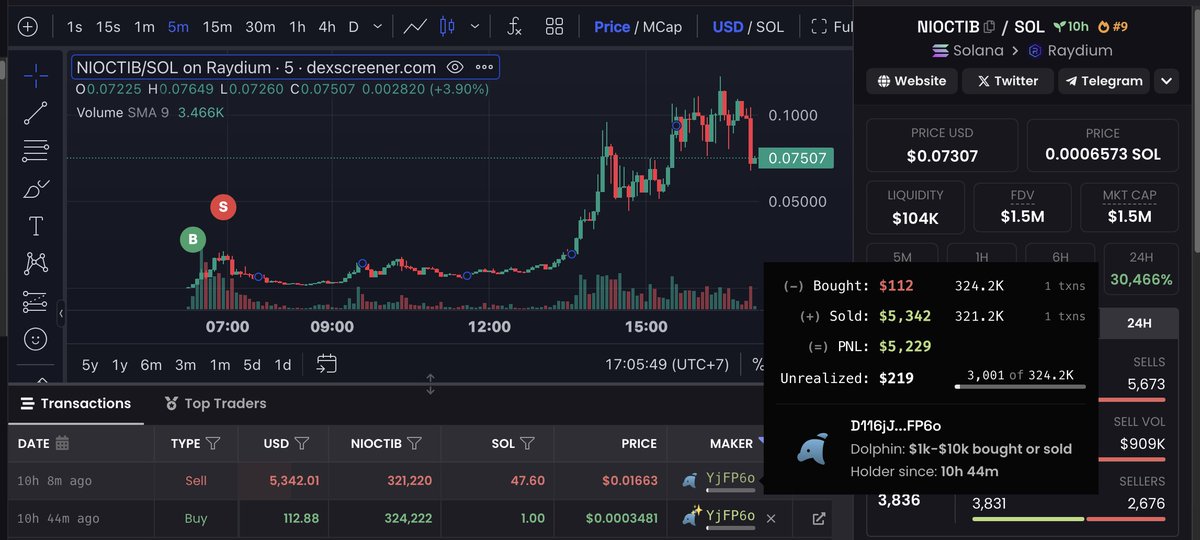The width and height of the screenshot is (1200, 540).
Task: Expand more social links chevron
Action: coord(1167,81)
